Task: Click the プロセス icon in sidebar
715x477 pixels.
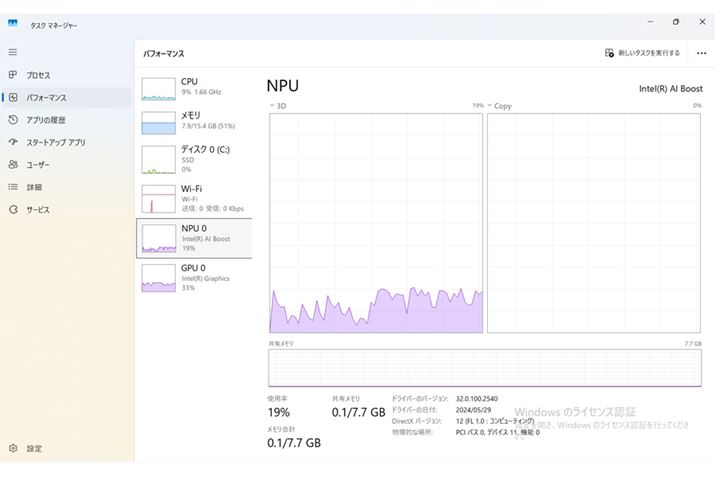Action: click(x=13, y=75)
